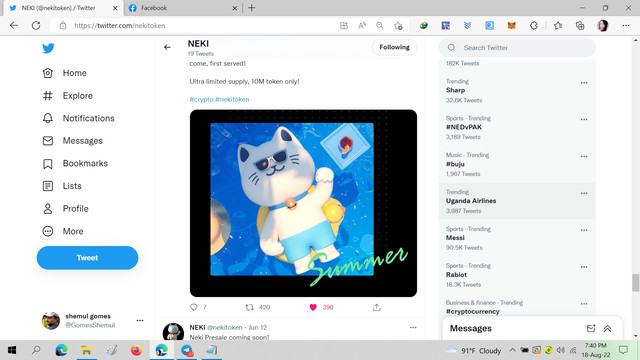Image resolution: width=640 pixels, height=360 pixels.
Task: Open Notifications in the sidebar
Action: (x=78, y=118)
